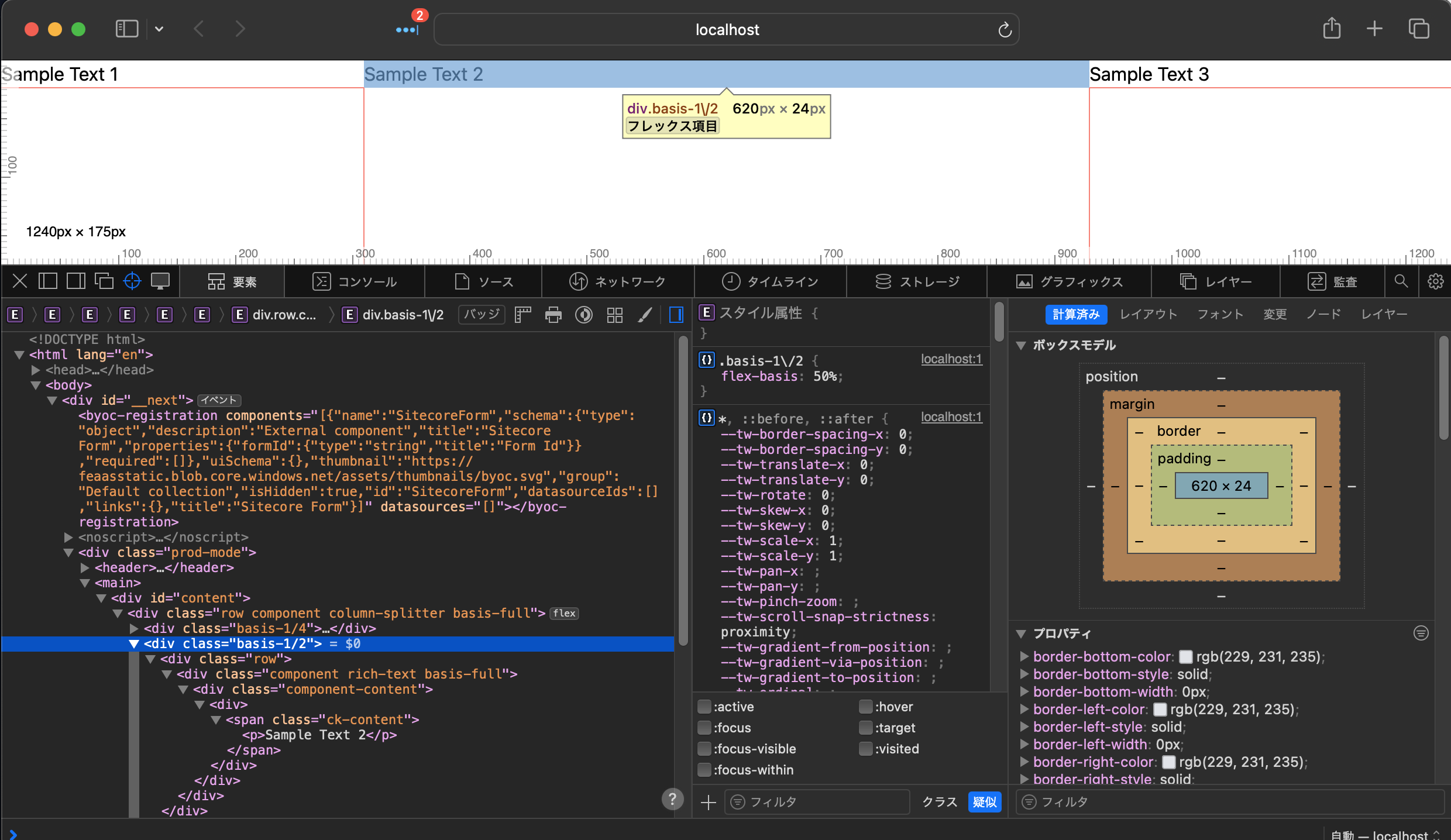This screenshot has width=1451, height=840.
Task: Toggle the rulers icon in the DOM toolbar
Action: pyautogui.click(x=522, y=315)
